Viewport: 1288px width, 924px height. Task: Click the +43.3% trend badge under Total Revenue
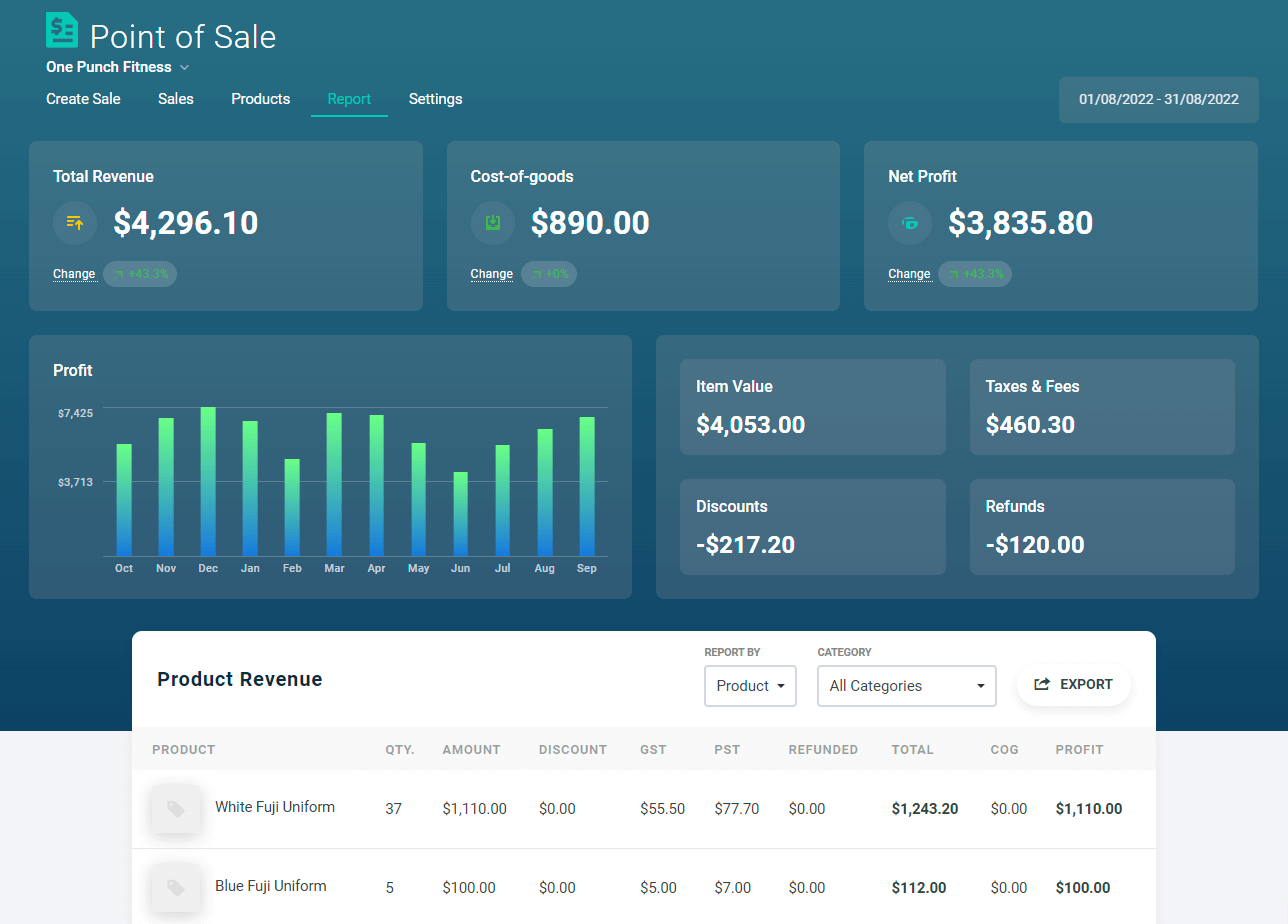(x=140, y=273)
